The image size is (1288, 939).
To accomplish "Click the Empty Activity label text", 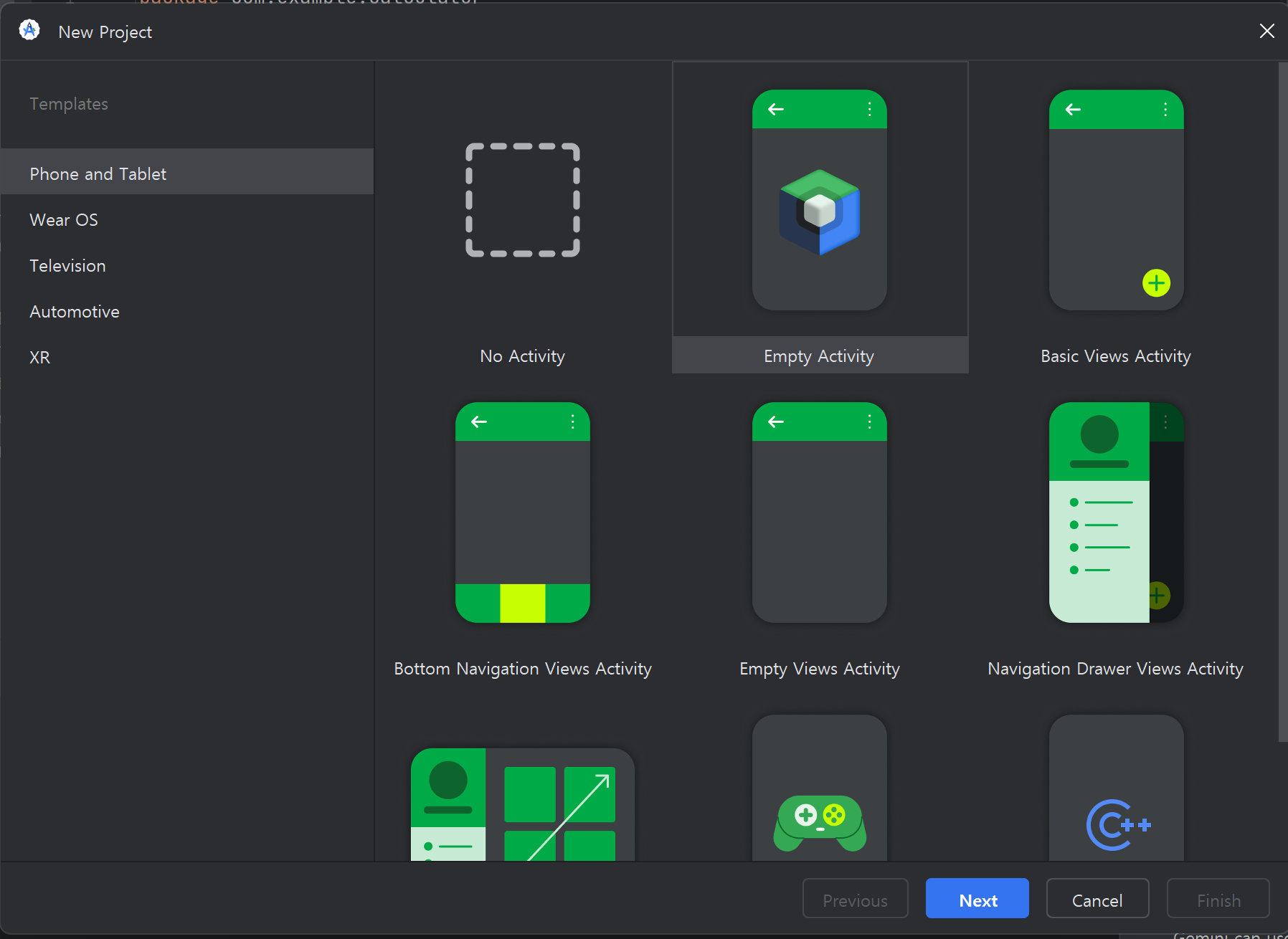I will pyautogui.click(x=819, y=356).
